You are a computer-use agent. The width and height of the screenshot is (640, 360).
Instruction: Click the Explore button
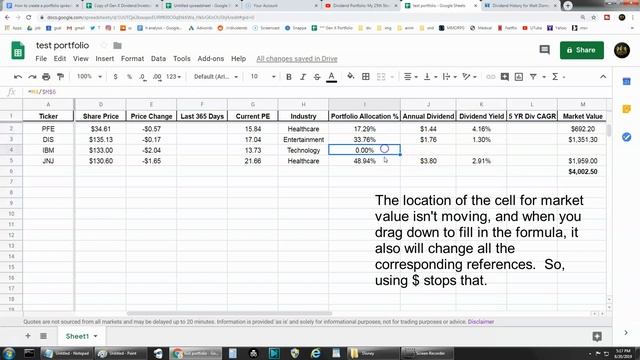click(597, 336)
